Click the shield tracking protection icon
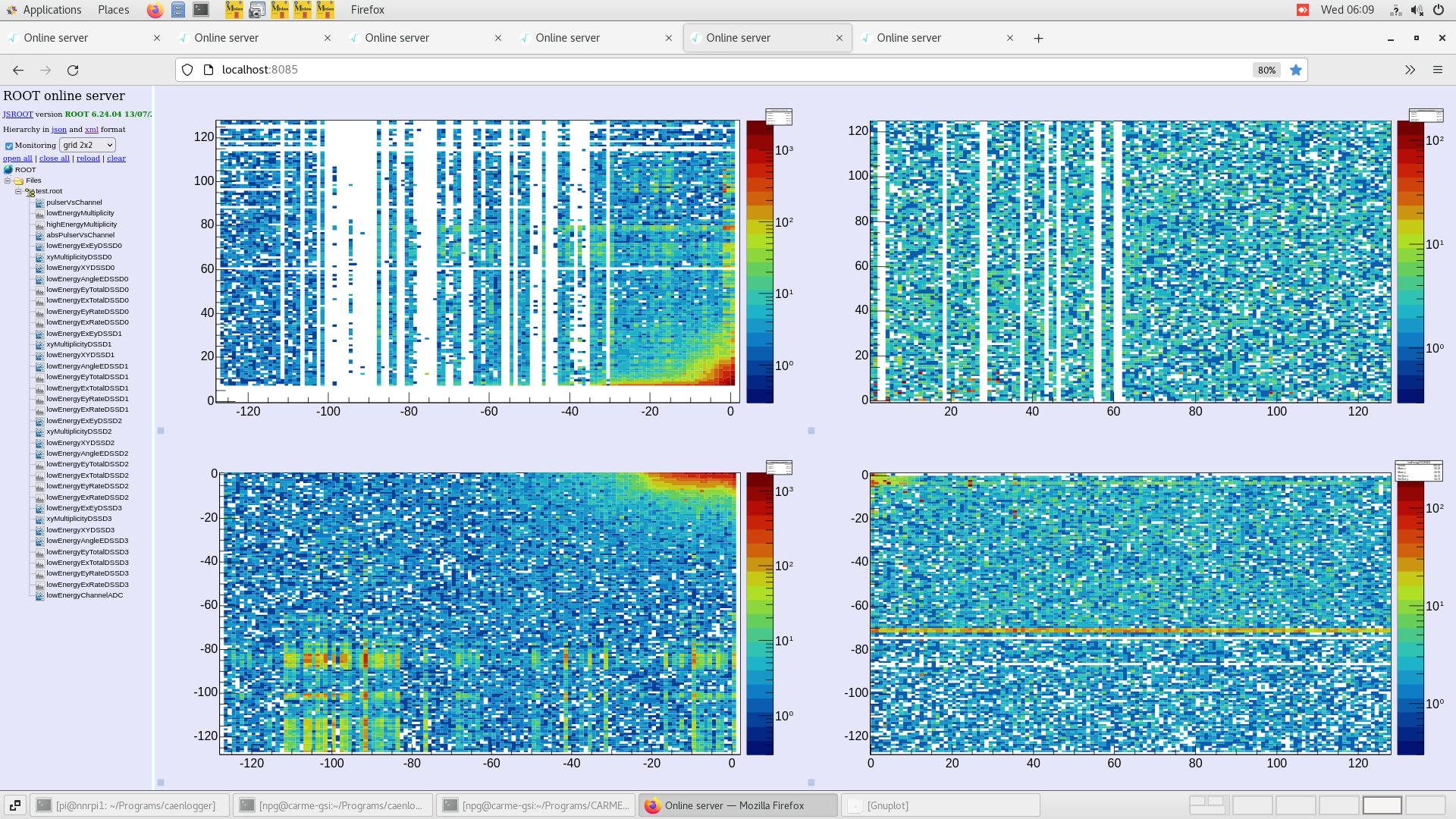The image size is (1456, 819). [x=187, y=70]
